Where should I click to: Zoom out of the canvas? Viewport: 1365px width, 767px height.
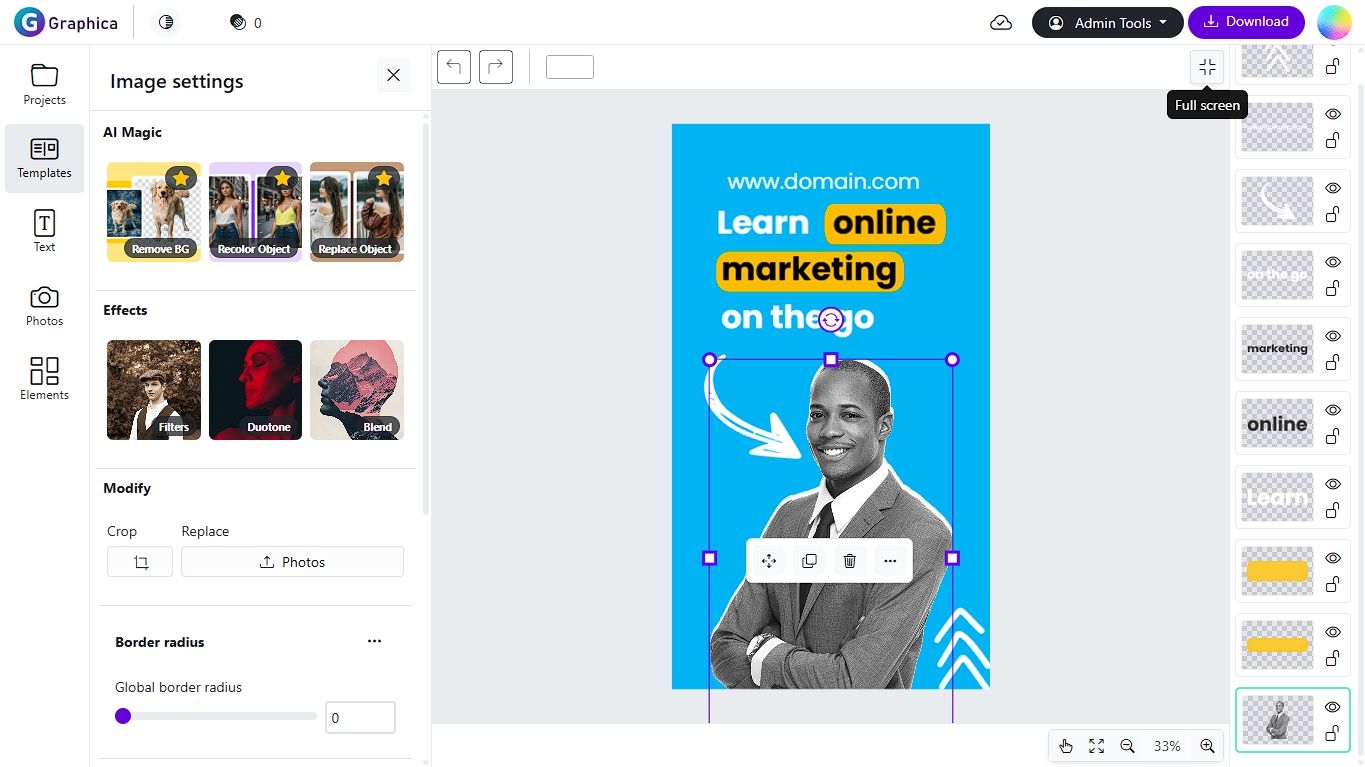1127,746
